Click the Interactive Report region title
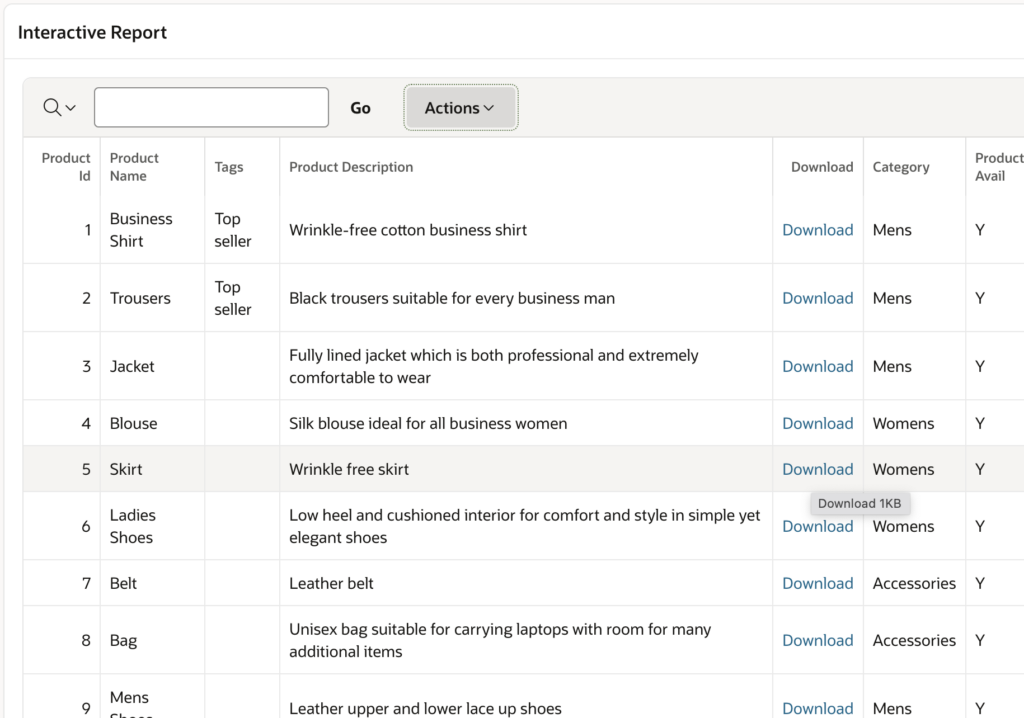 [92, 33]
